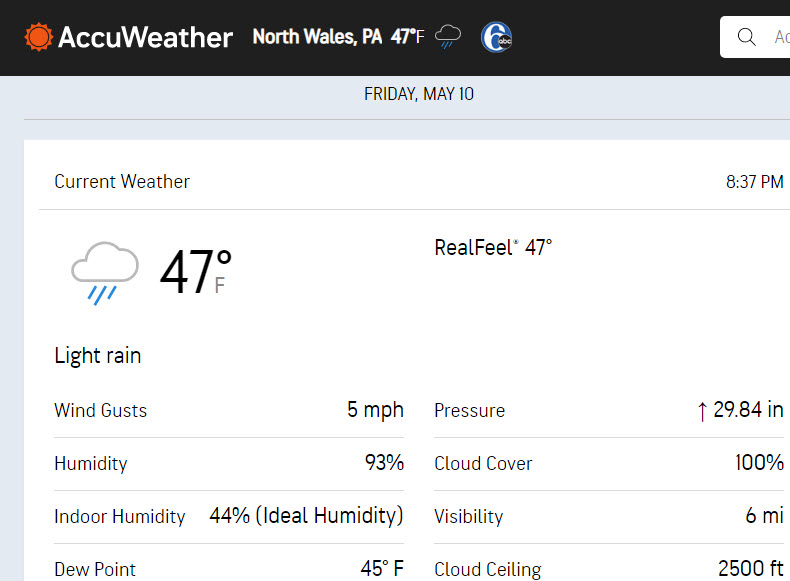
Task: Select the Cloud Cover 100% row
Action: click(x=609, y=464)
